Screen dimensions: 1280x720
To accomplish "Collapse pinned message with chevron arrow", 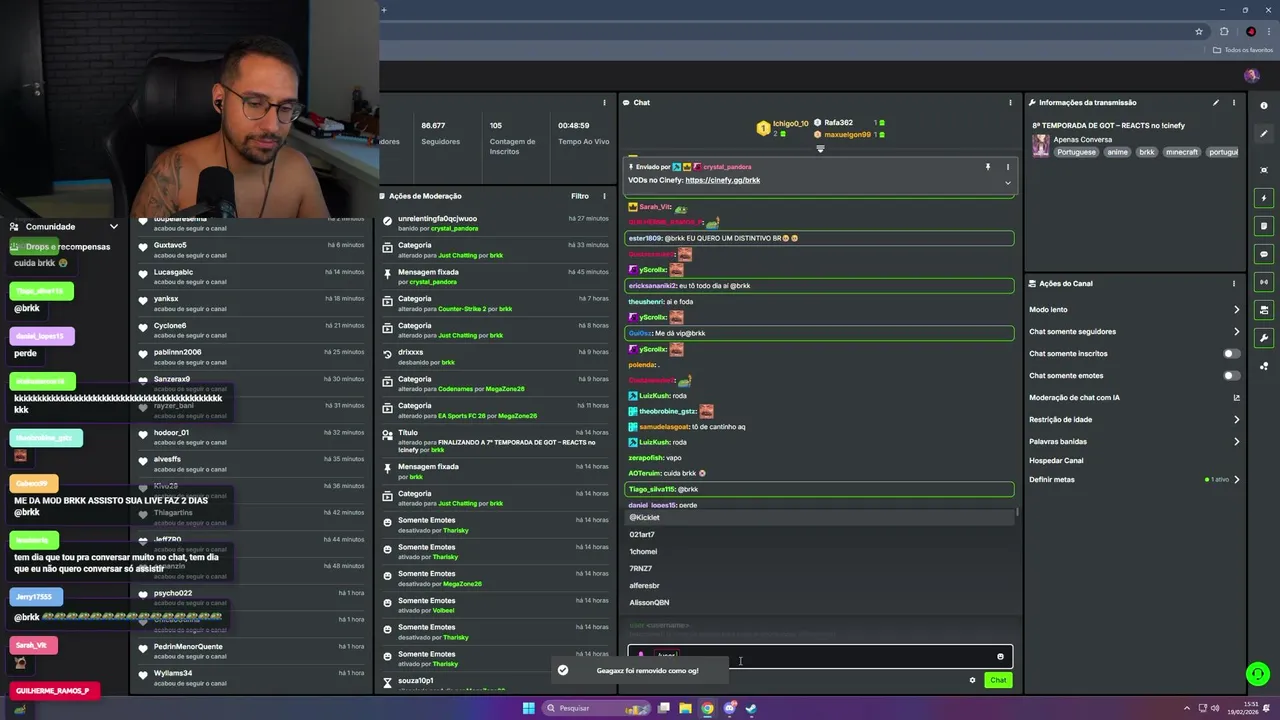I will point(1007,183).
